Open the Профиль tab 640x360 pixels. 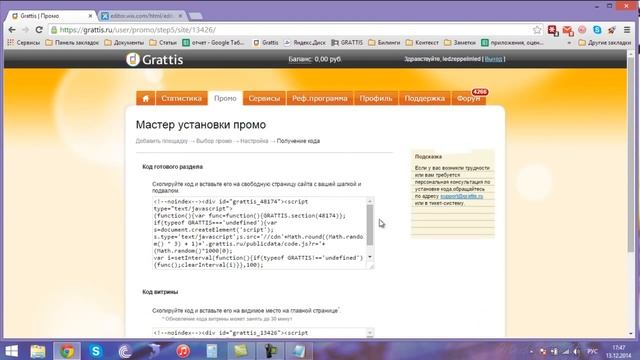pyautogui.click(x=376, y=98)
